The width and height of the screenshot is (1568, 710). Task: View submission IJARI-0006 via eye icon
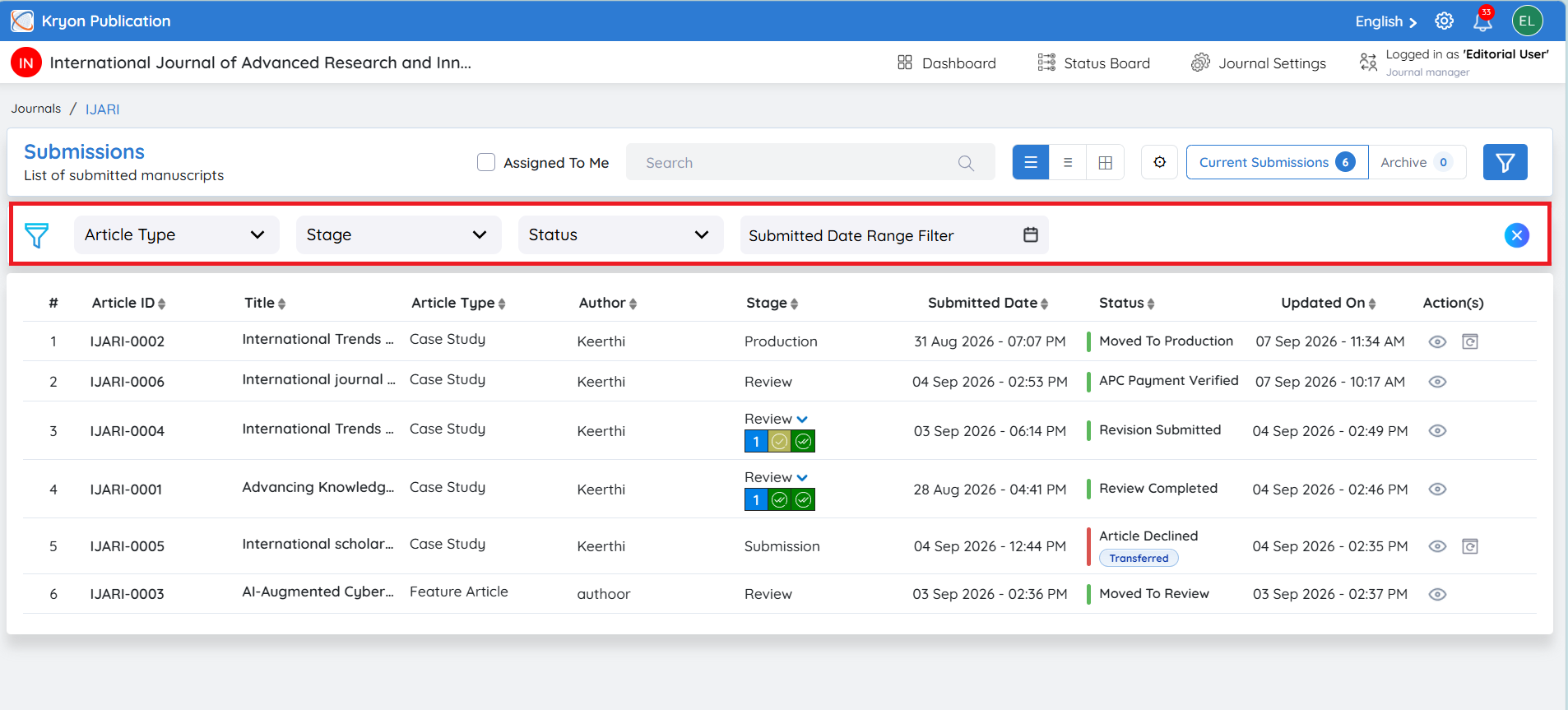click(1437, 382)
